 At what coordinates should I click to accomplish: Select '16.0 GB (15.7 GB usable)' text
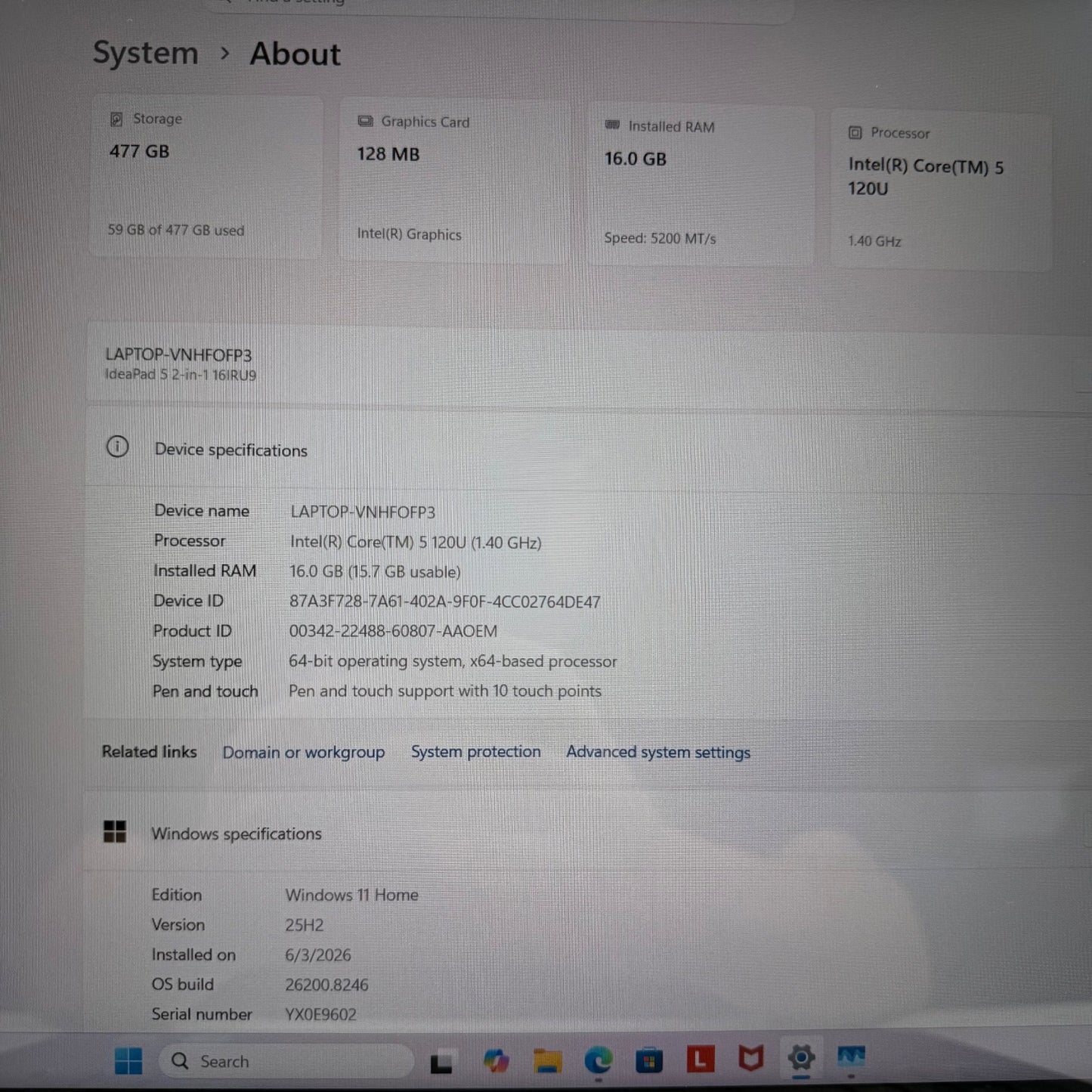(375, 572)
